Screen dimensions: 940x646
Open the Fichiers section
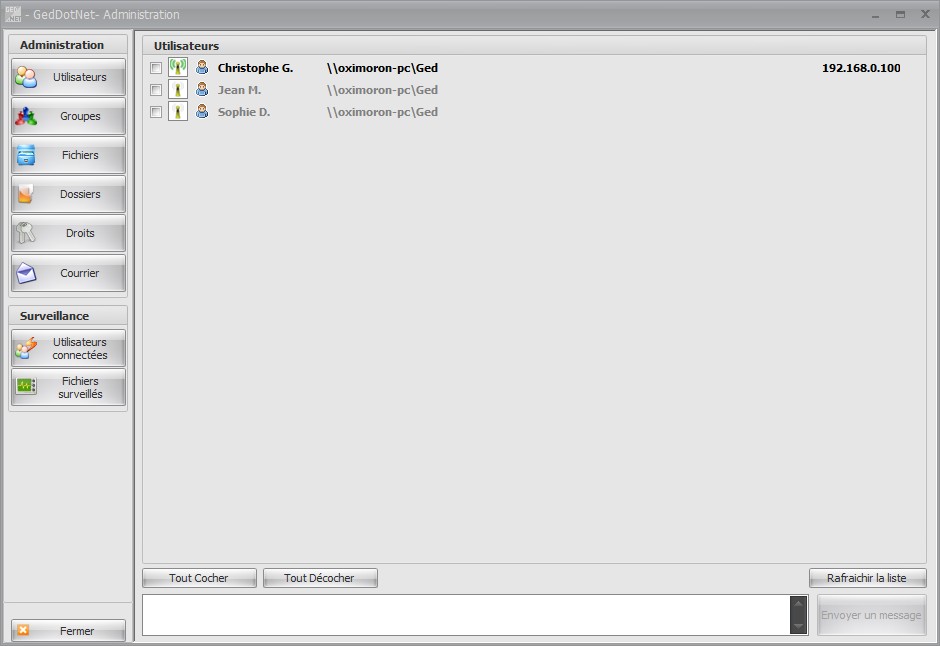[68, 155]
